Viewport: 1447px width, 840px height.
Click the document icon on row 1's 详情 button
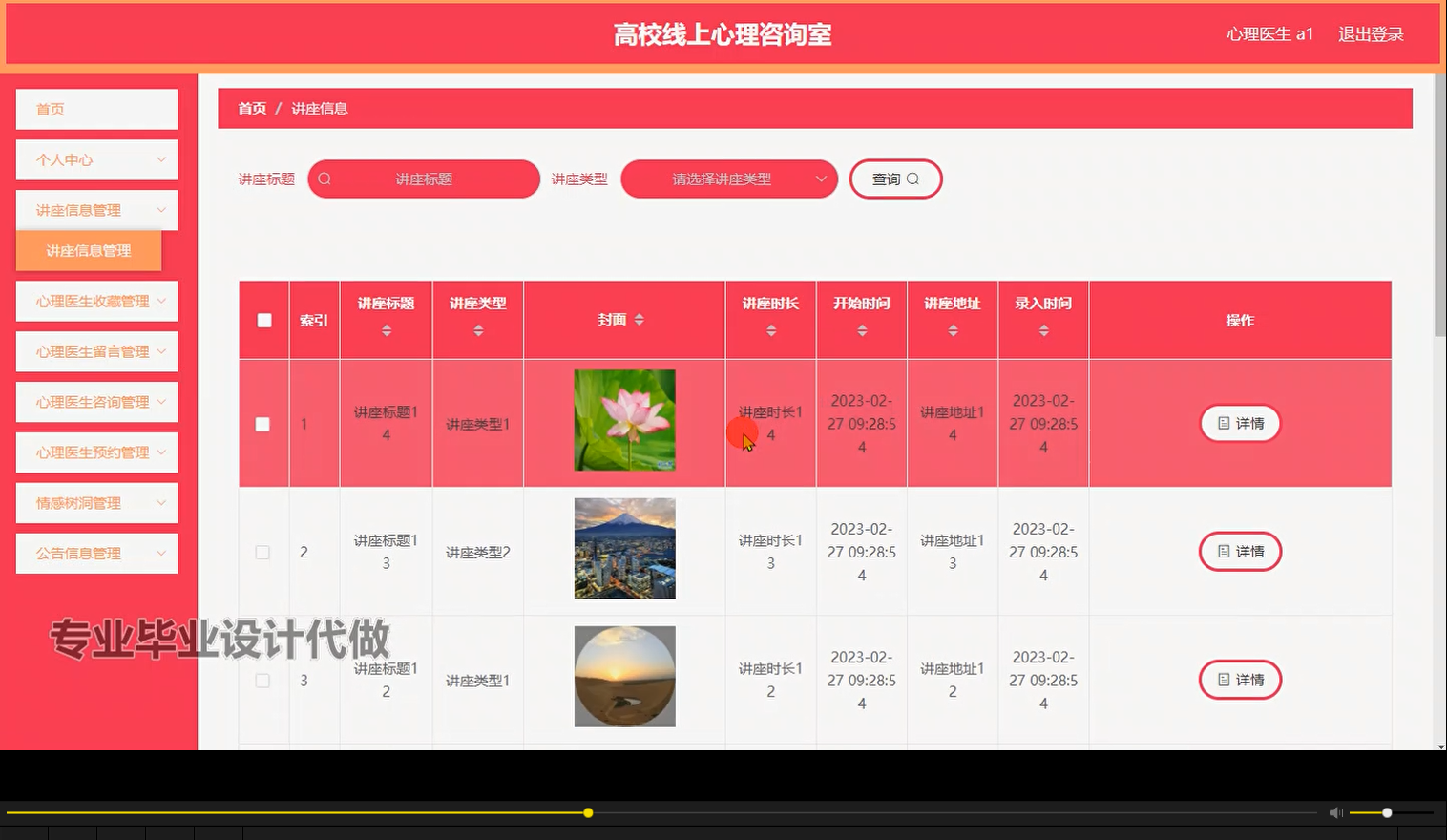point(1224,423)
